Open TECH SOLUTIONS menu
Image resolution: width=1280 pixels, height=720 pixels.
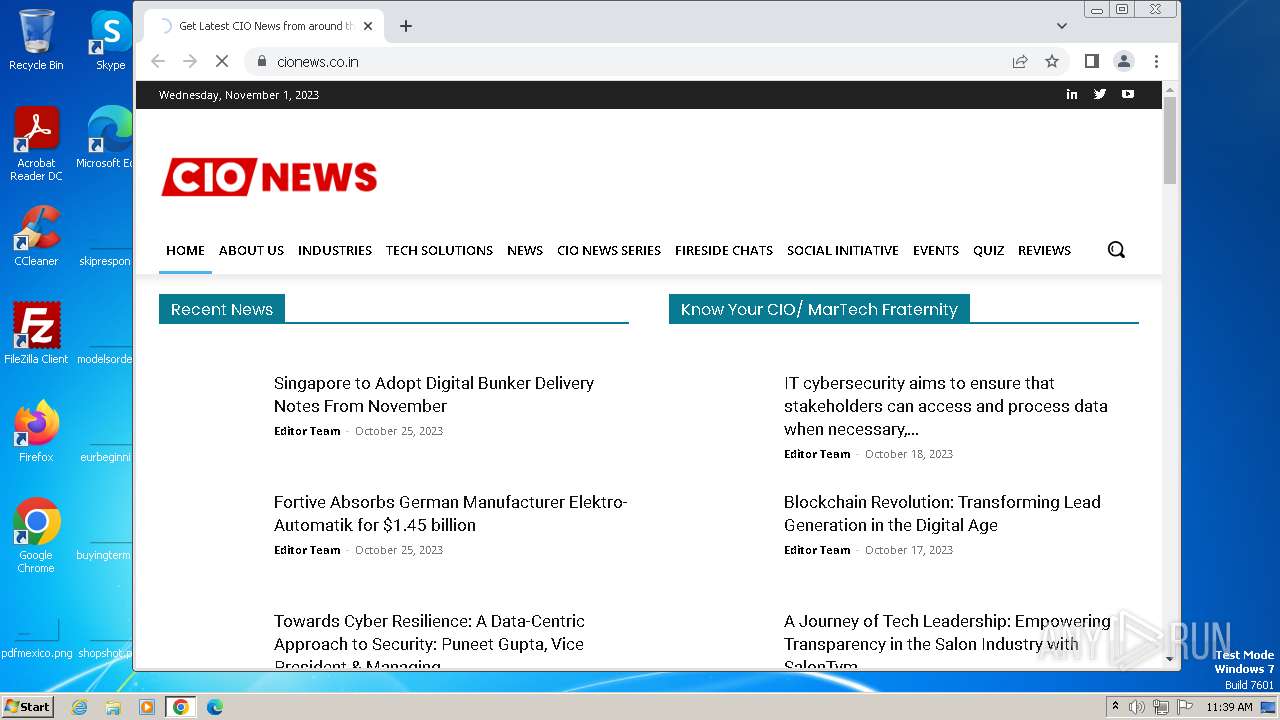tap(439, 250)
